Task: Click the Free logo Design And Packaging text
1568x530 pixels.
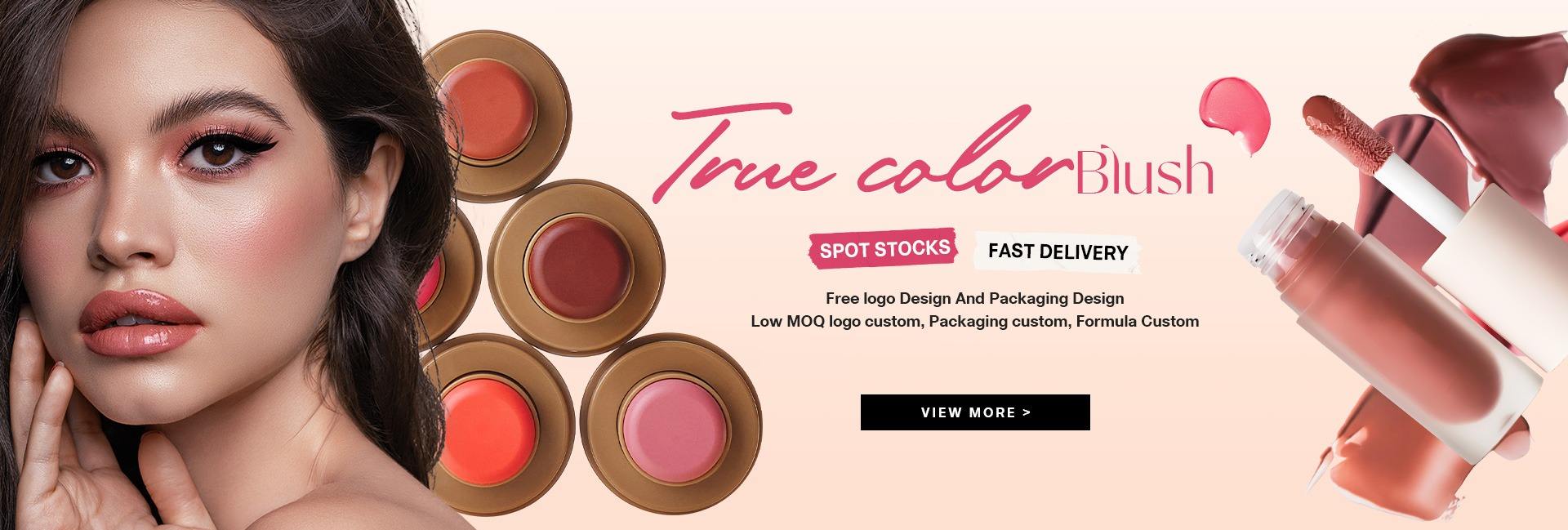Action: [974, 298]
